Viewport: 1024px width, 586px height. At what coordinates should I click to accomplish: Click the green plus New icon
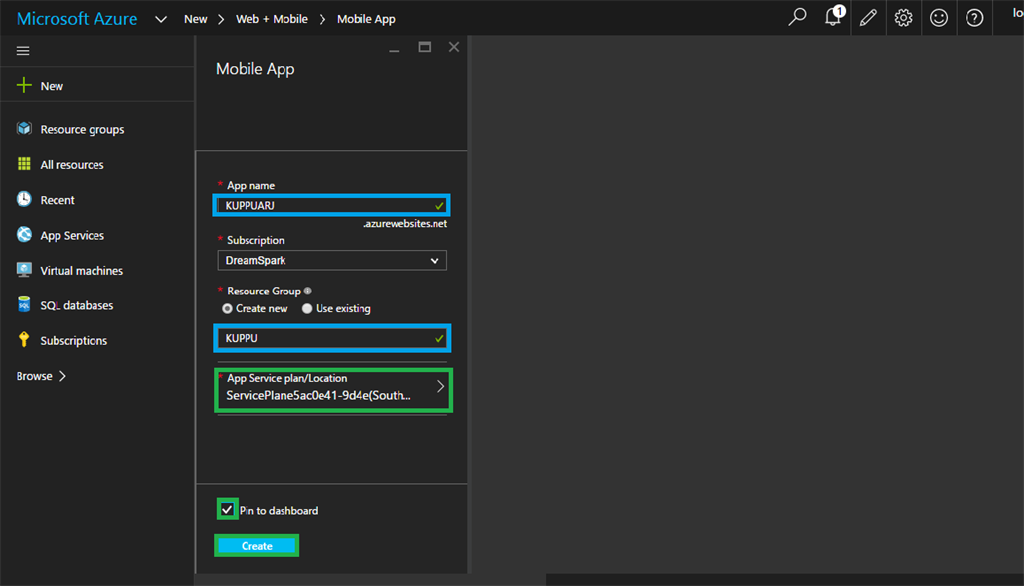coord(24,86)
